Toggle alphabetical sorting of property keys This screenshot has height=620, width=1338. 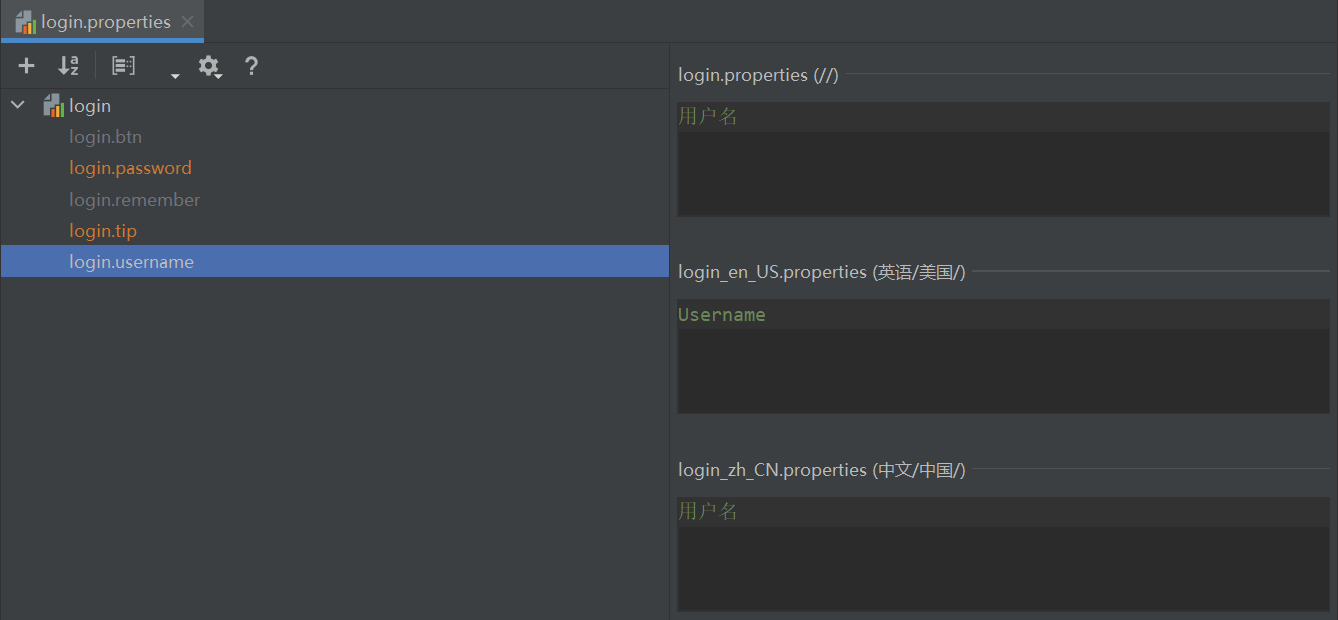point(68,66)
